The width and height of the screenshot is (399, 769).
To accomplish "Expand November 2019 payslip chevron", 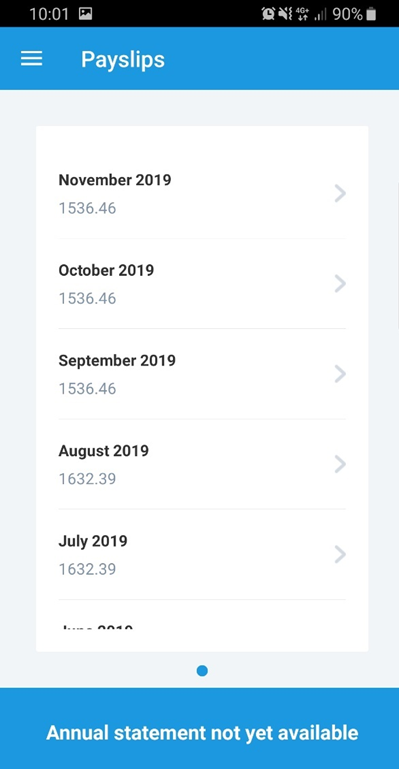I will (340, 194).
